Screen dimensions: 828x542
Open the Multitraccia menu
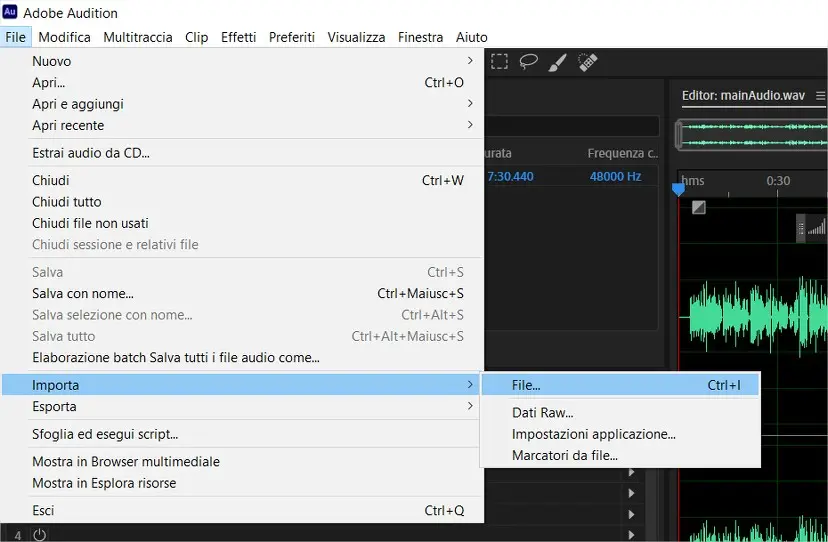[x=138, y=37]
